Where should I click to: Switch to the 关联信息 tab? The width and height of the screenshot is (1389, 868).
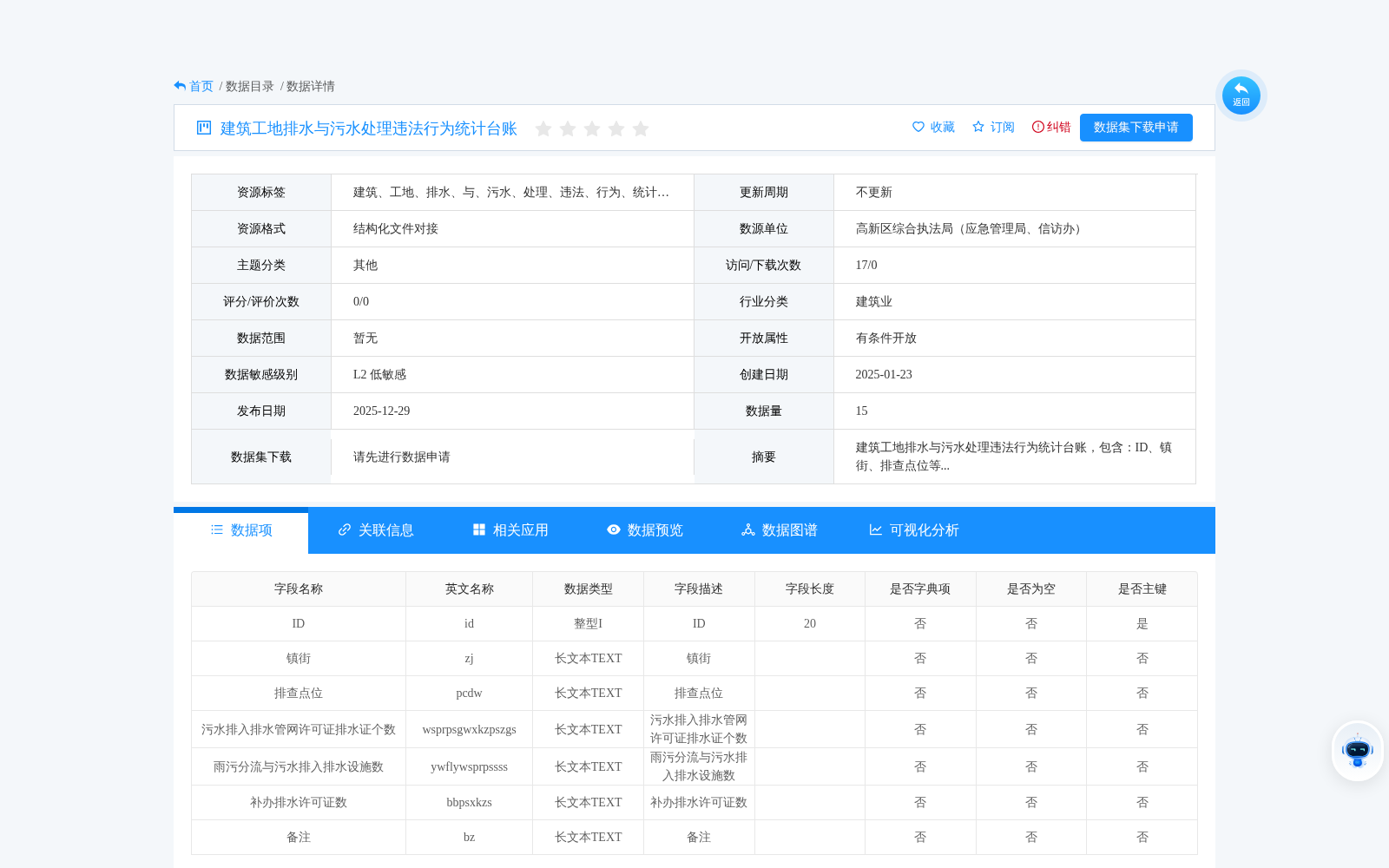[x=376, y=530]
